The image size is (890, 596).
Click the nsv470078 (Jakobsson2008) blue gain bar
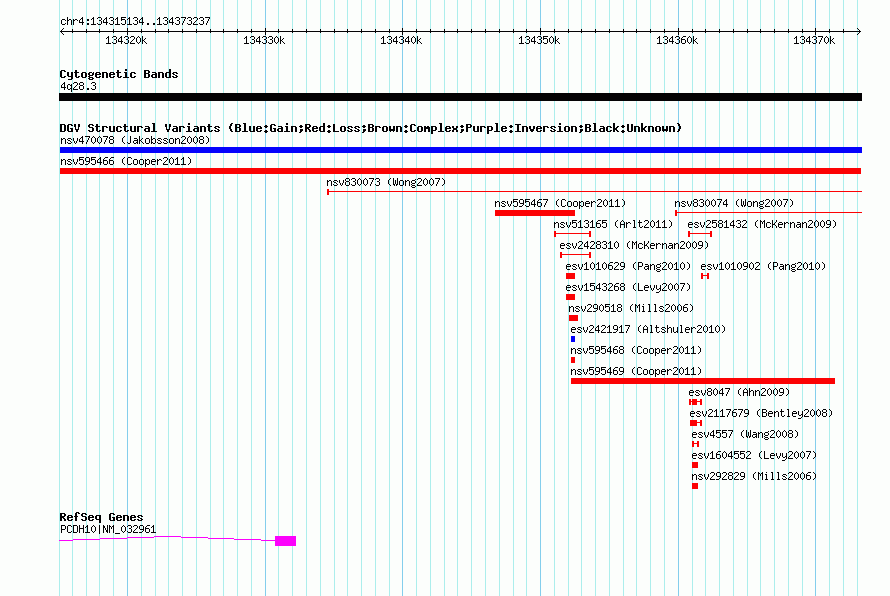460,150
